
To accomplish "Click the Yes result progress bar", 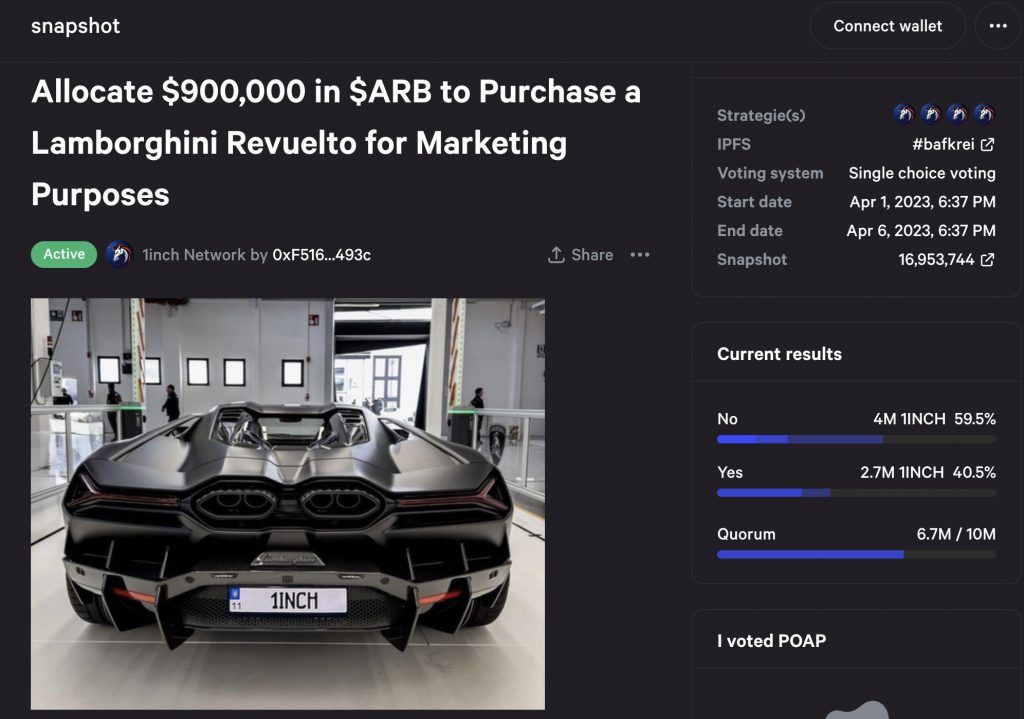I will pyautogui.click(x=856, y=493).
